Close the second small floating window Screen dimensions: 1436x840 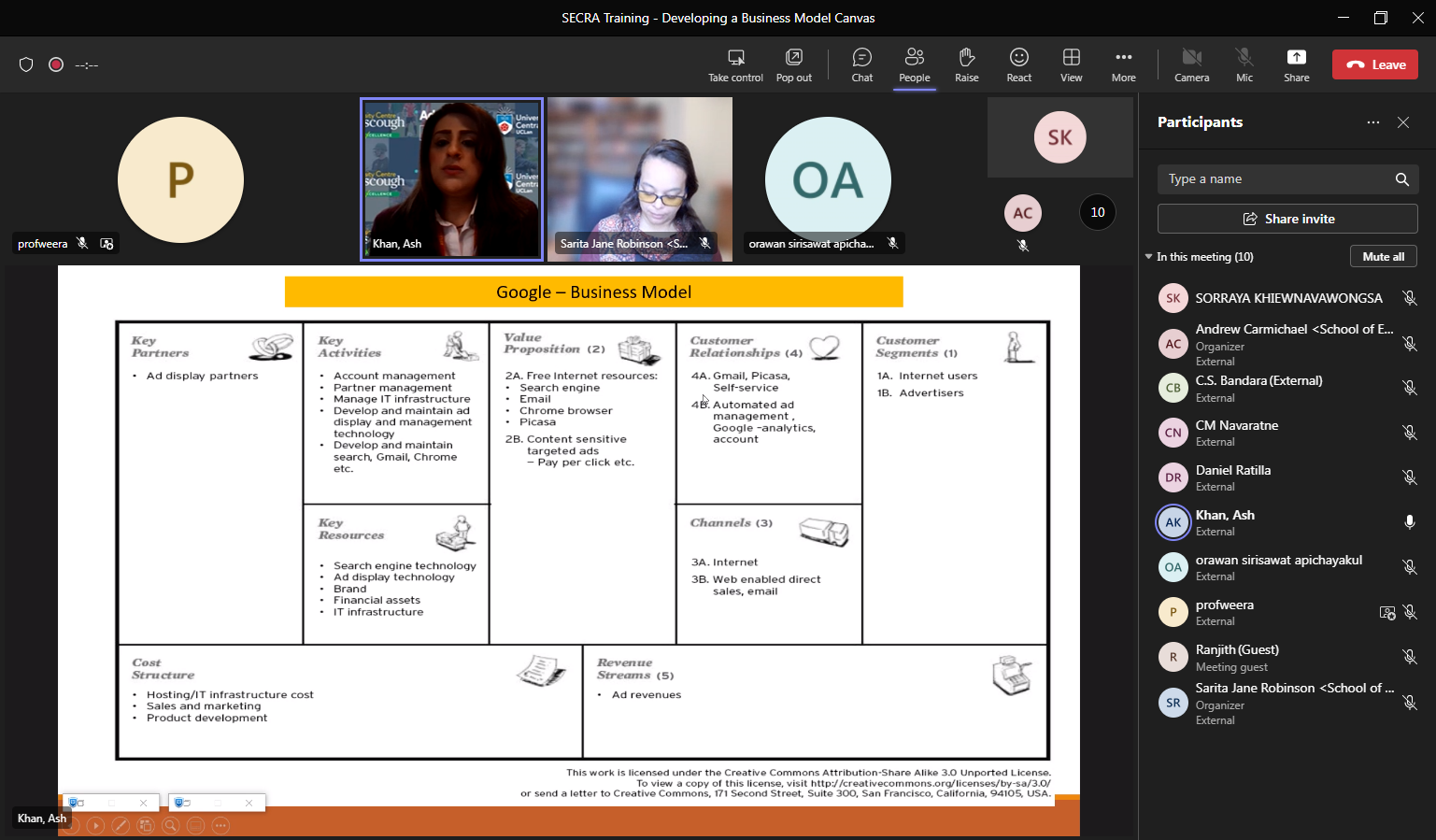pyautogui.click(x=249, y=803)
